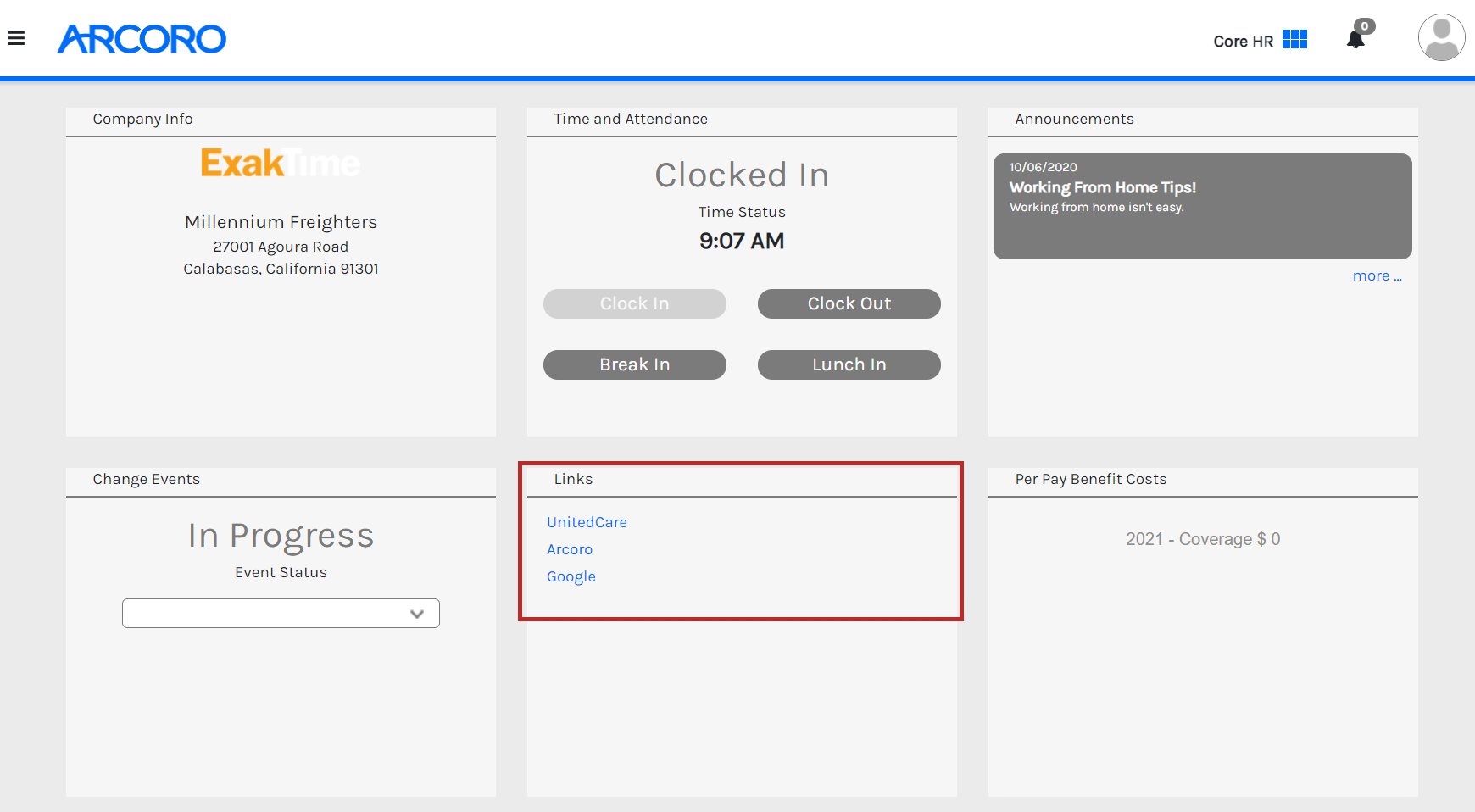Expand the Event Status dropdown
The height and width of the screenshot is (812, 1475).
click(x=281, y=613)
